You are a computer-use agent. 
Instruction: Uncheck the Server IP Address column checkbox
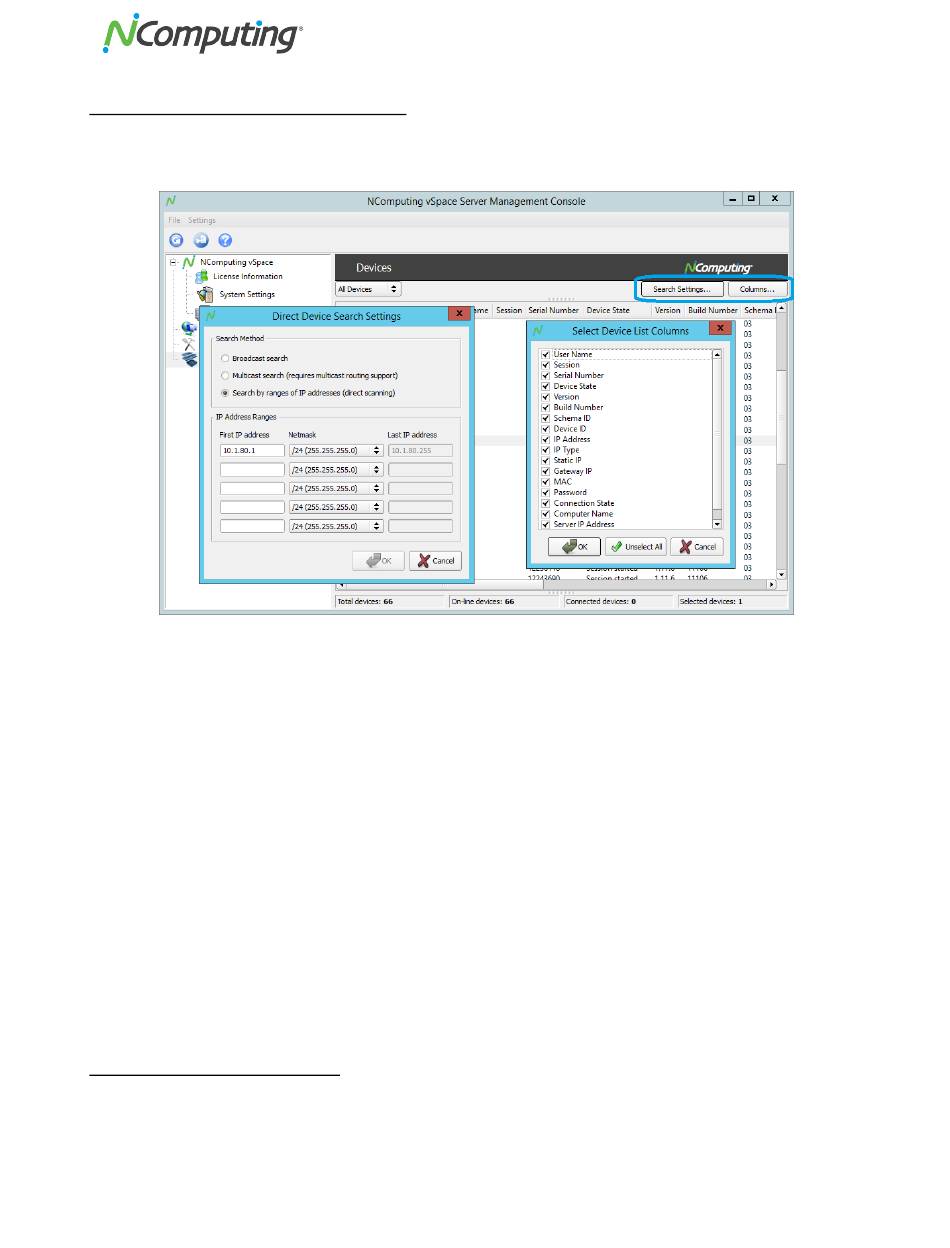[x=545, y=524]
